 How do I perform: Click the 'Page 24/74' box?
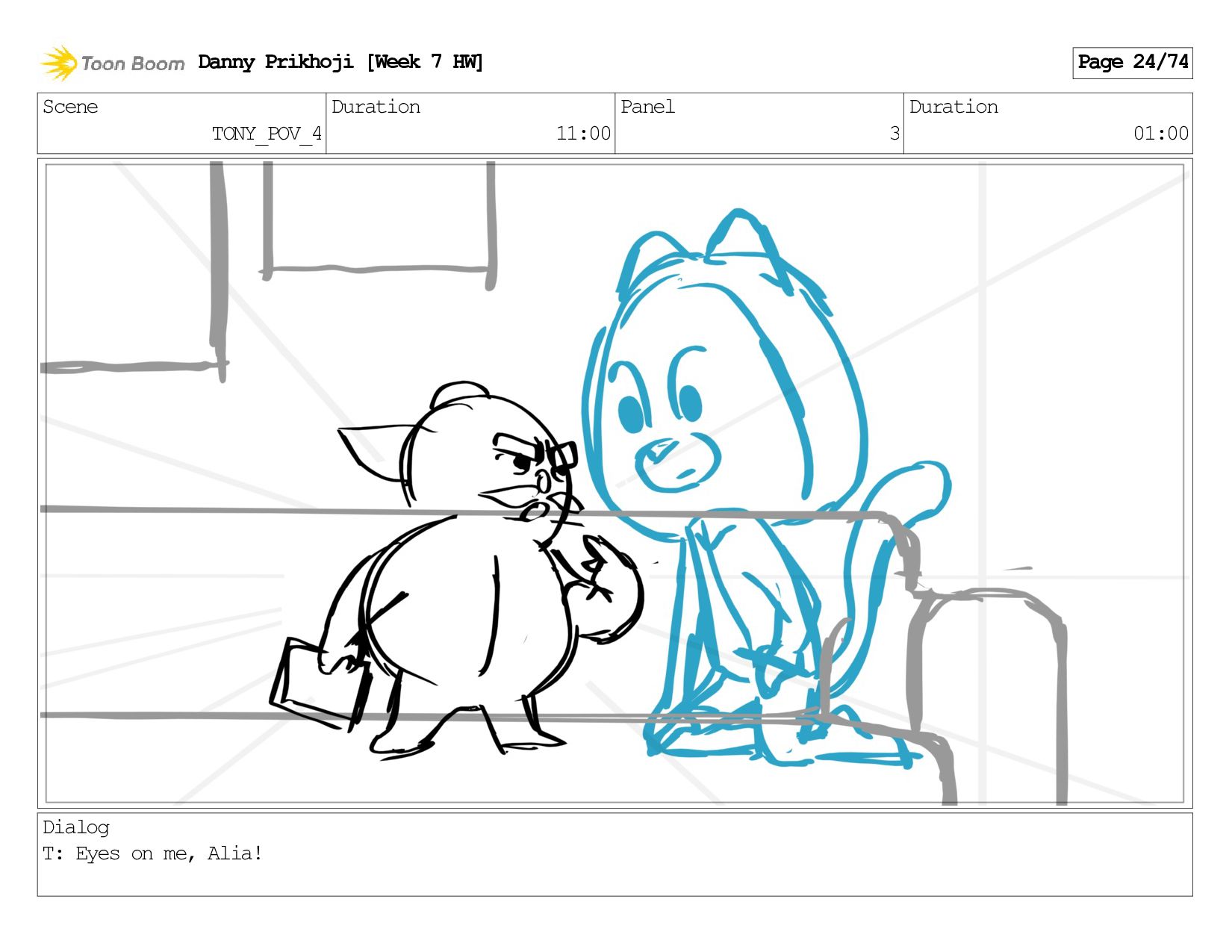1132,63
